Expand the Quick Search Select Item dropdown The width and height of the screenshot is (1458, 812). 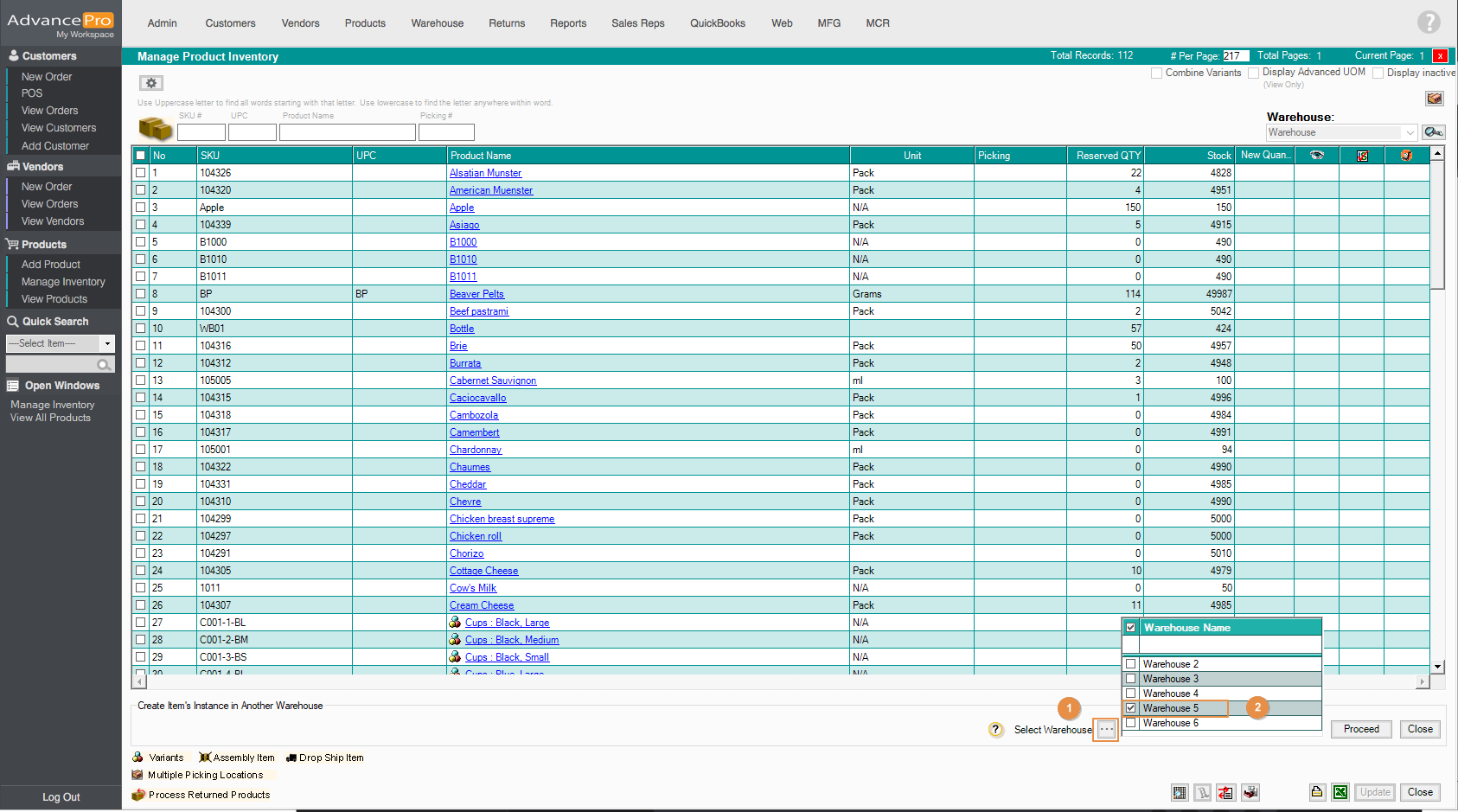[x=107, y=343]
